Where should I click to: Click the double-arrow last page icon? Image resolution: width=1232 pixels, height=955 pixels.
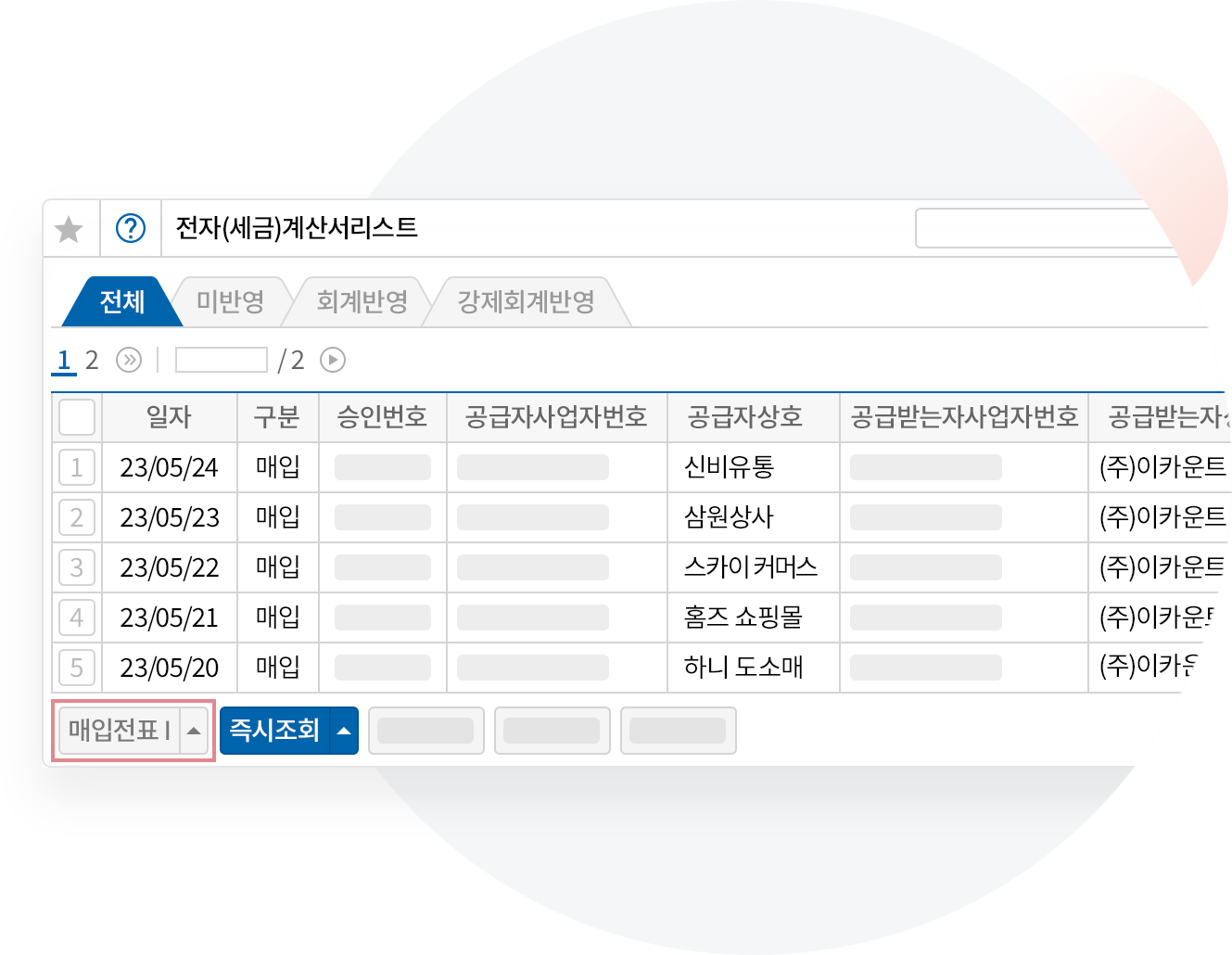[129, 360]
